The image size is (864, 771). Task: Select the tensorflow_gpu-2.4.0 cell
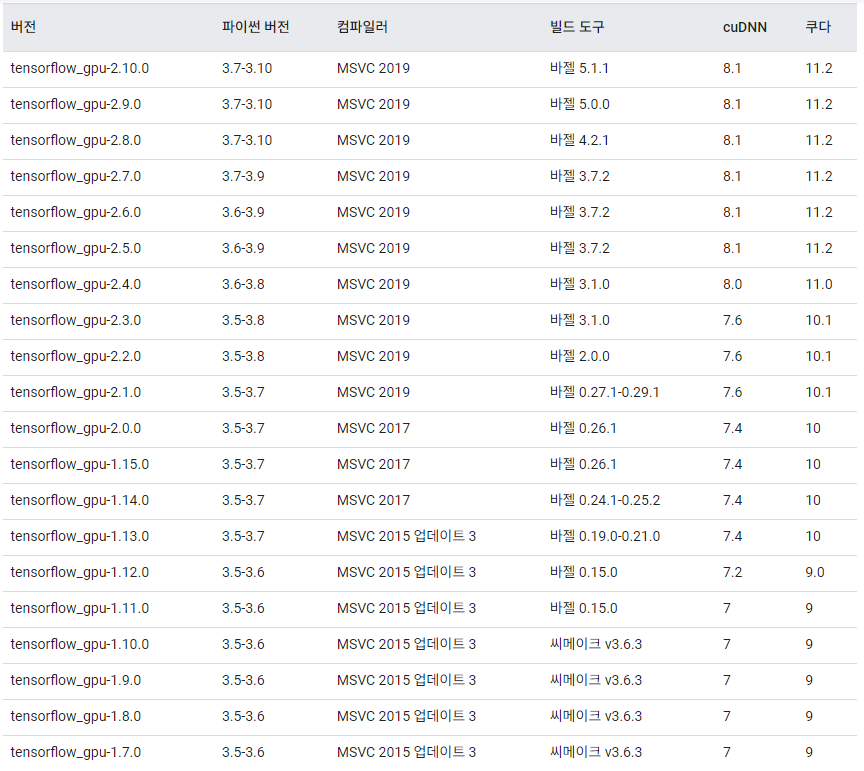pos(76,284)
